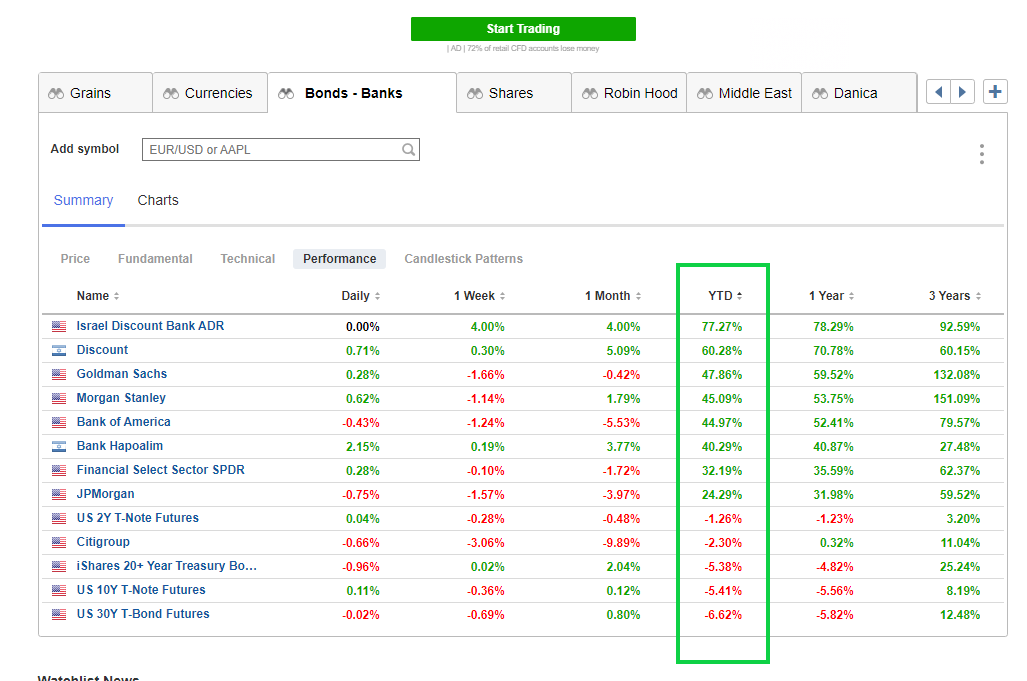Click the binoculars icon on Grains tab
Screen dimensions: 1027x681
[56, 94]
